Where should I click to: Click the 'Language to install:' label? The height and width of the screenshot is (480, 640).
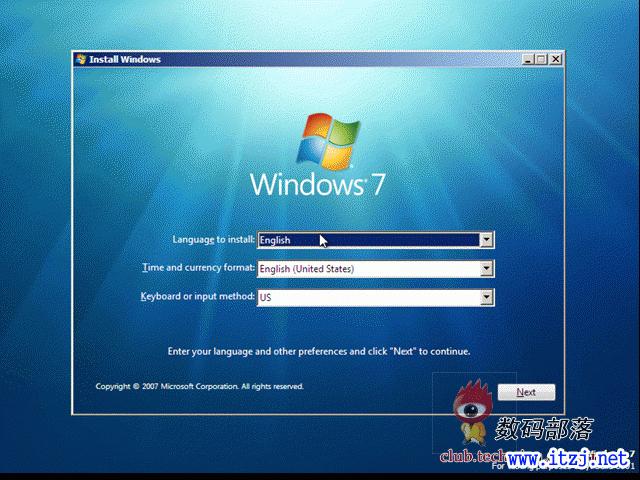[213, 240]
